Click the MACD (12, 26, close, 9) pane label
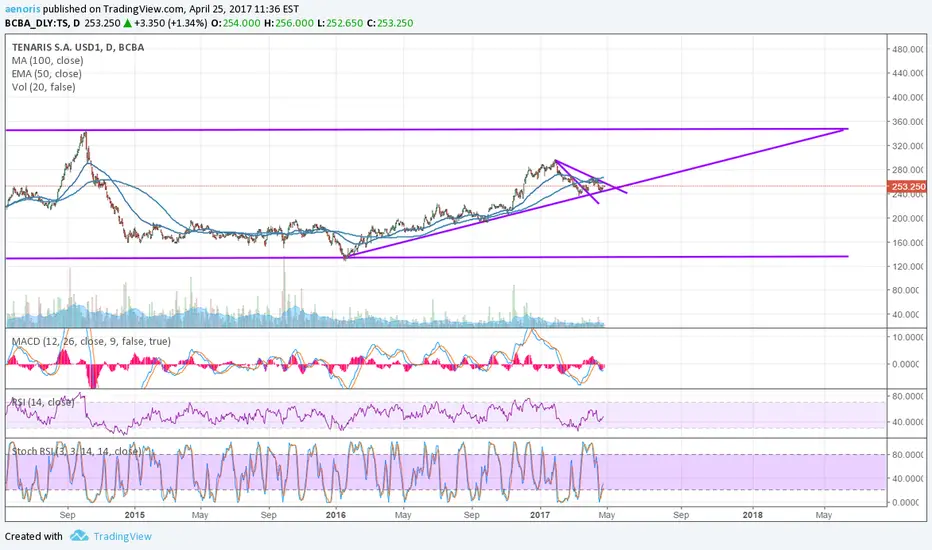 (x=91, y=341)
